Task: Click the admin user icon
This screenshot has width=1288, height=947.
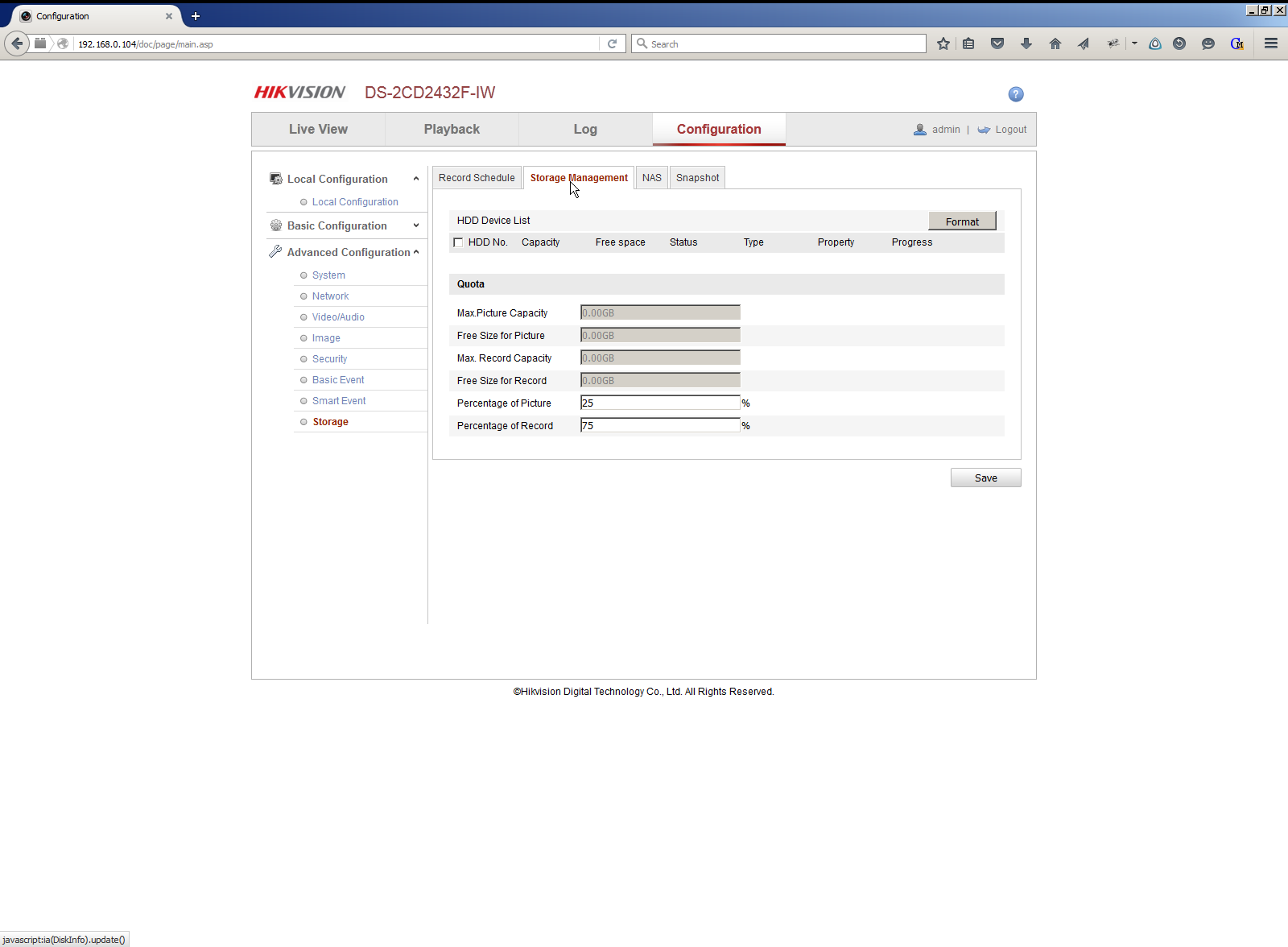Action: click(x=920, y=130)
